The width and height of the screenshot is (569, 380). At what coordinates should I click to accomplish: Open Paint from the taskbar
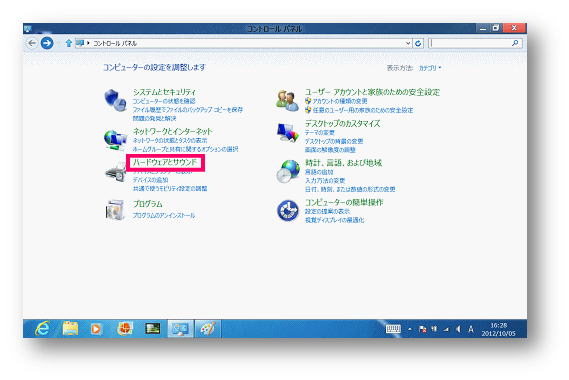pyautogui.click(x=208, y=329)
